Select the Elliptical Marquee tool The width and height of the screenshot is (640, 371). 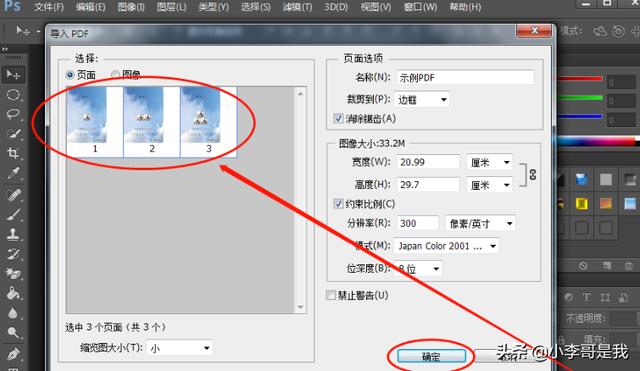(13, 95)
